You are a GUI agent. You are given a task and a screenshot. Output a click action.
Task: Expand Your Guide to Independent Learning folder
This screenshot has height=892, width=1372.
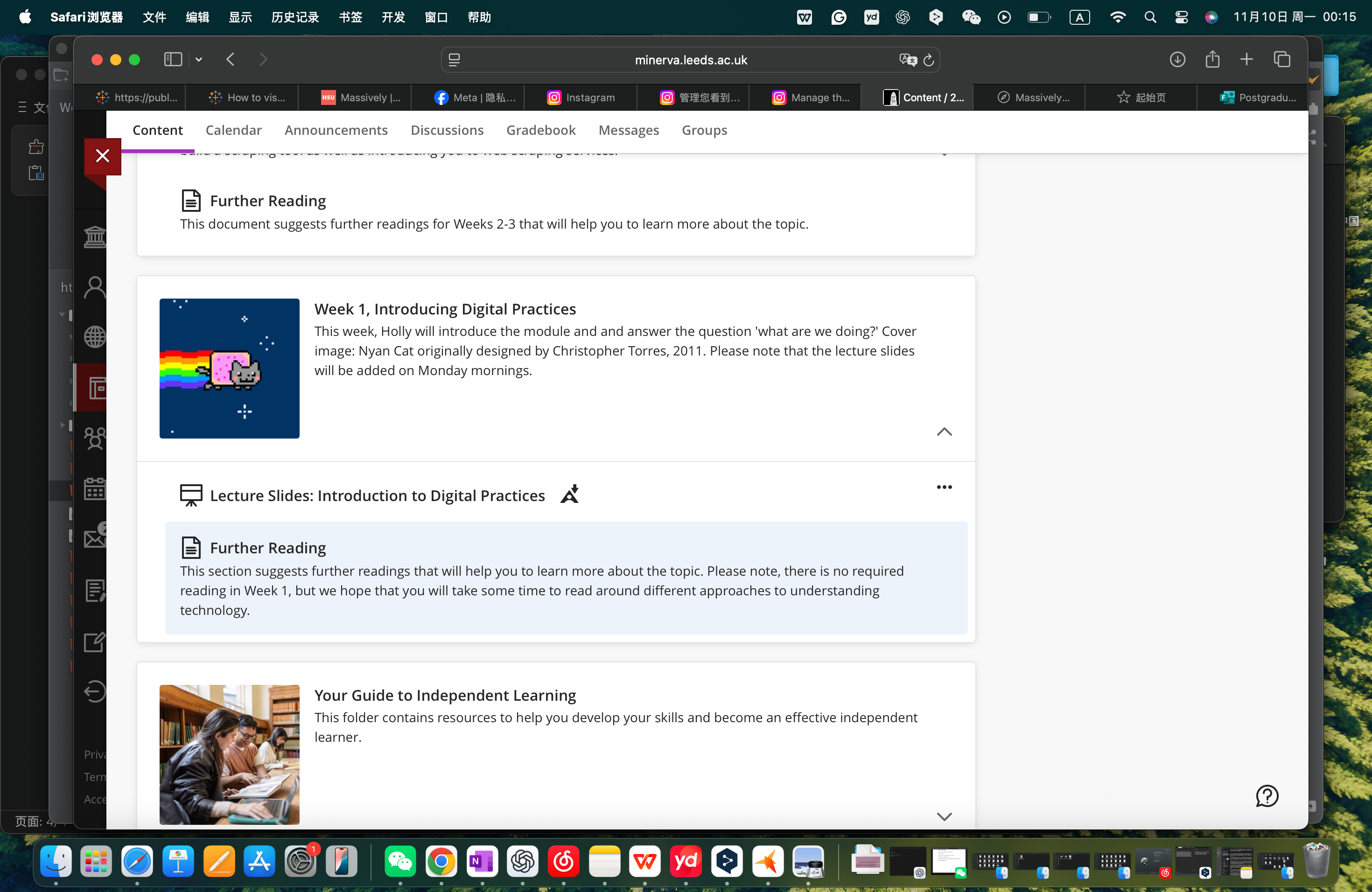[944, 816]
